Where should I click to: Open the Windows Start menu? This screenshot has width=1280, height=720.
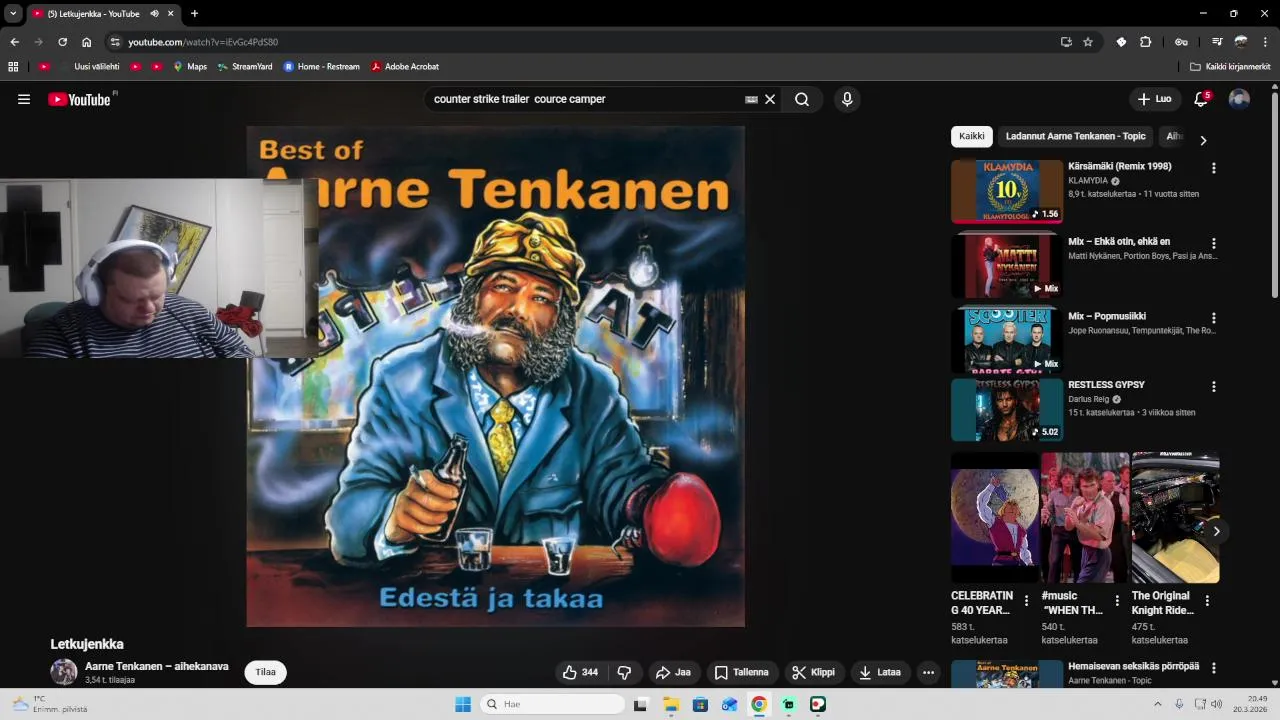click(463, 704)
